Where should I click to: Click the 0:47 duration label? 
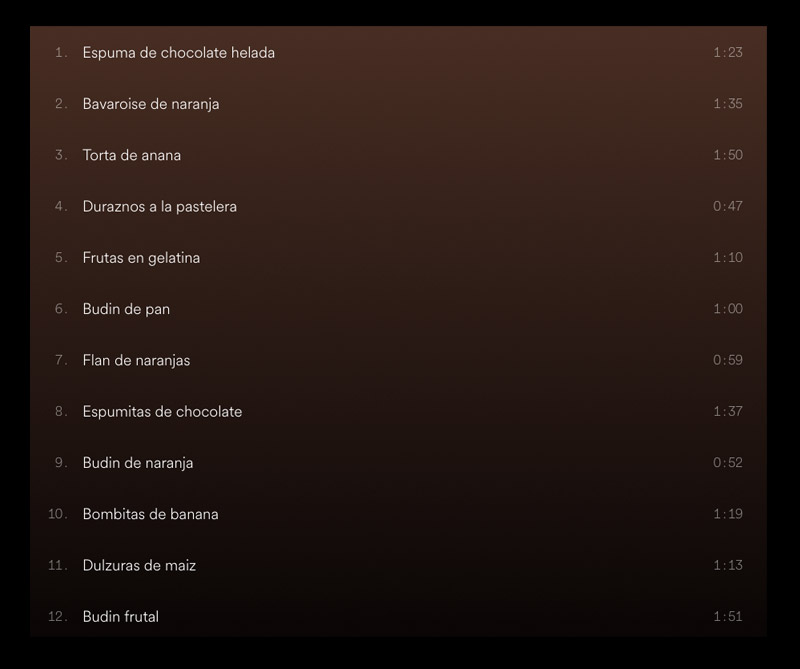[728, 206]
